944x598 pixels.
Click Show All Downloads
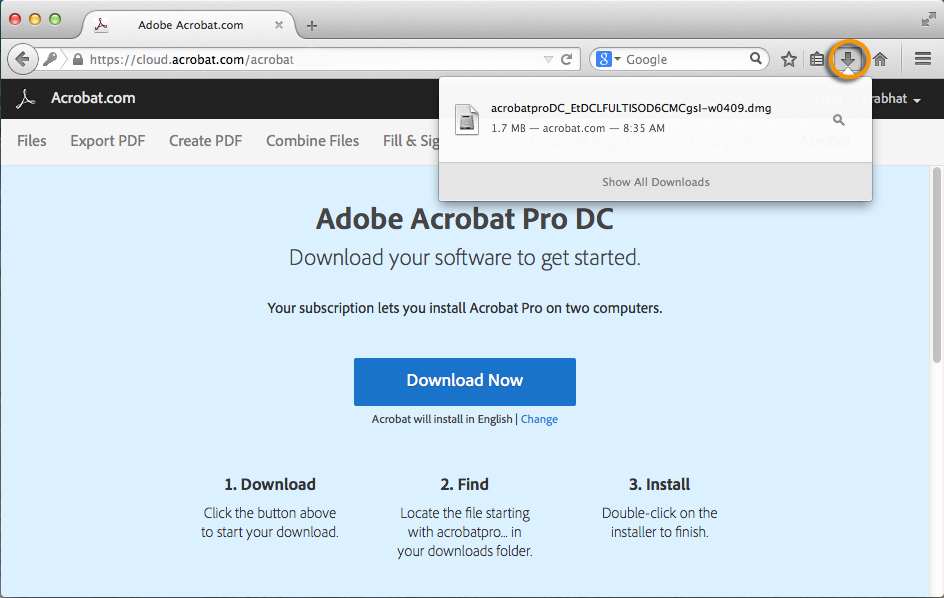[656, 182]
